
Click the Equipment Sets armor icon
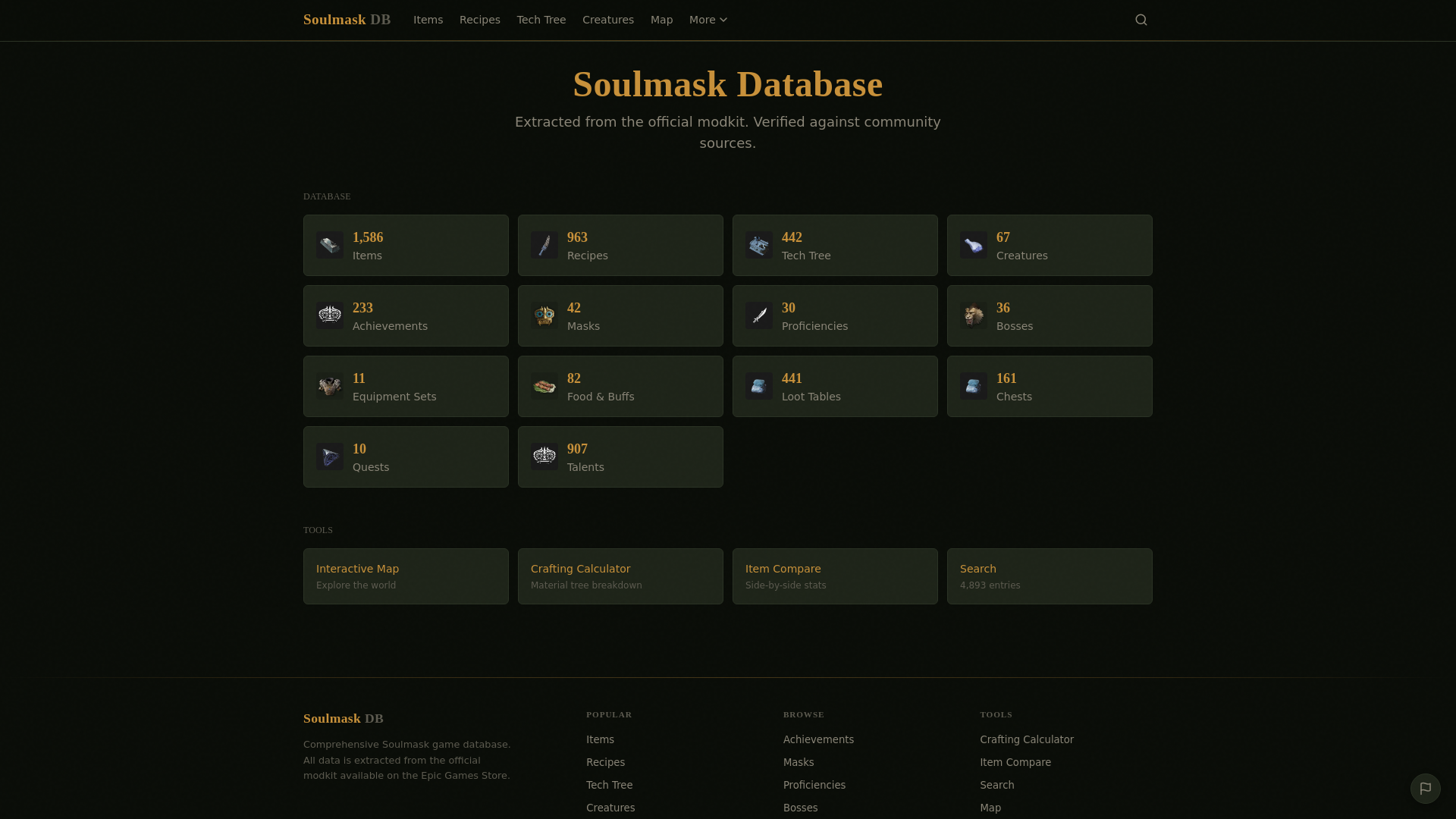(330, 386)
